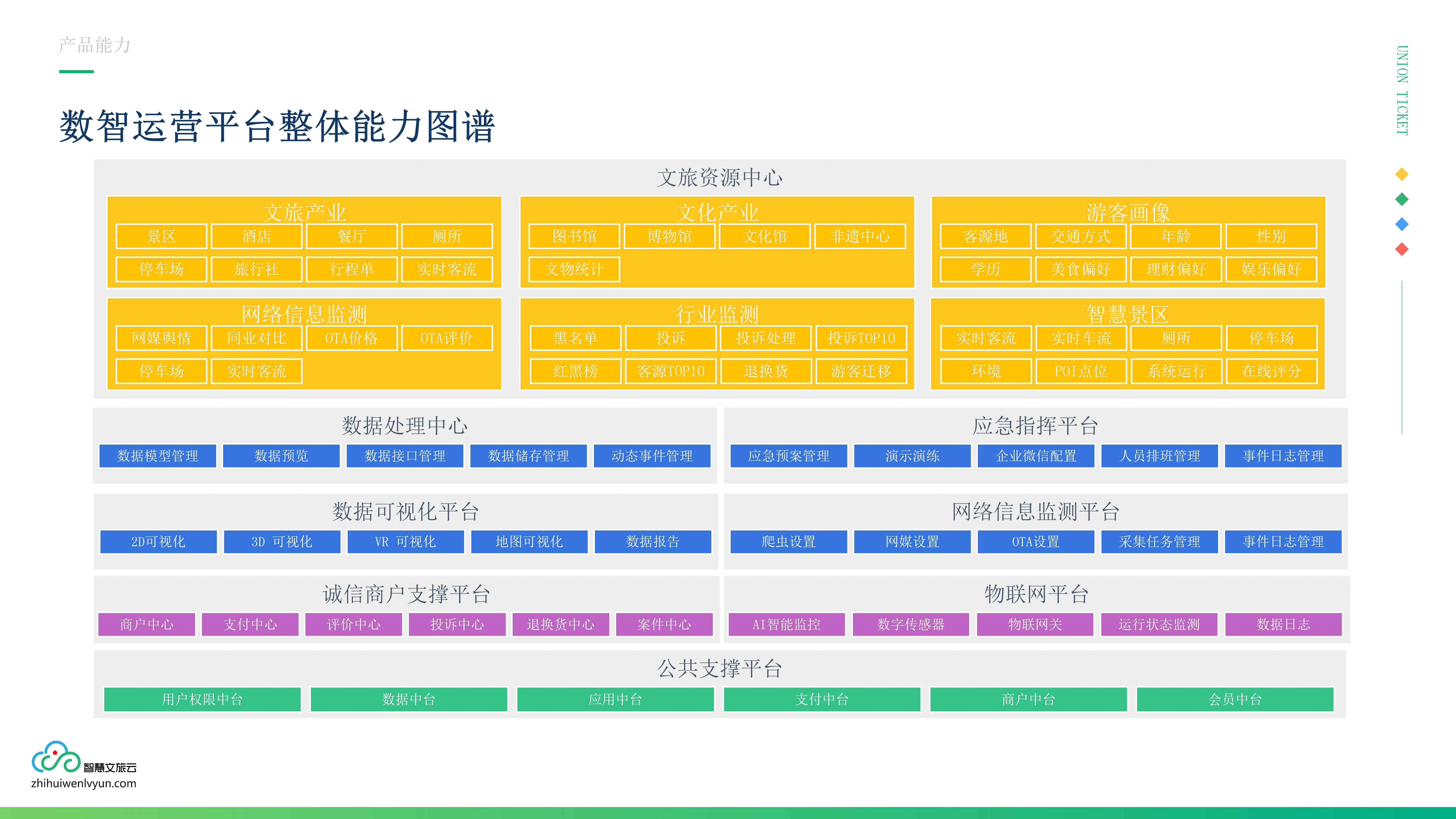Click the 投诉处理 box
The height and width of the screenshot is (819, 1456).
click(x=766, y=338)
